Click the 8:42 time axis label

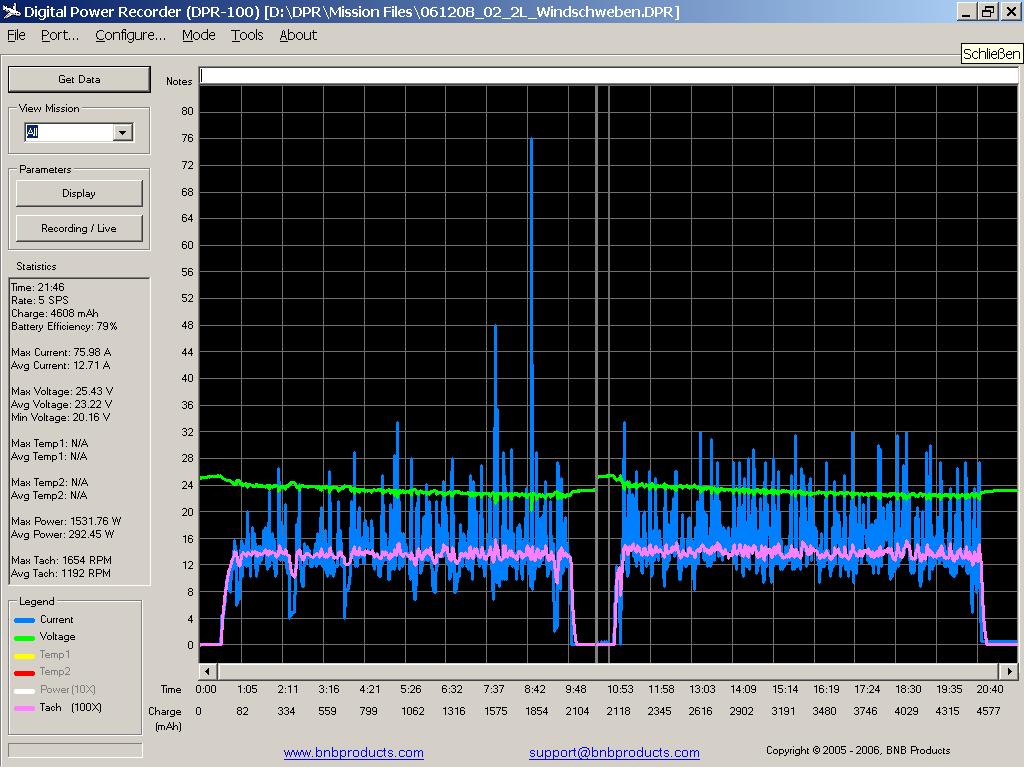pyautogui.click(x=535, y=690)
